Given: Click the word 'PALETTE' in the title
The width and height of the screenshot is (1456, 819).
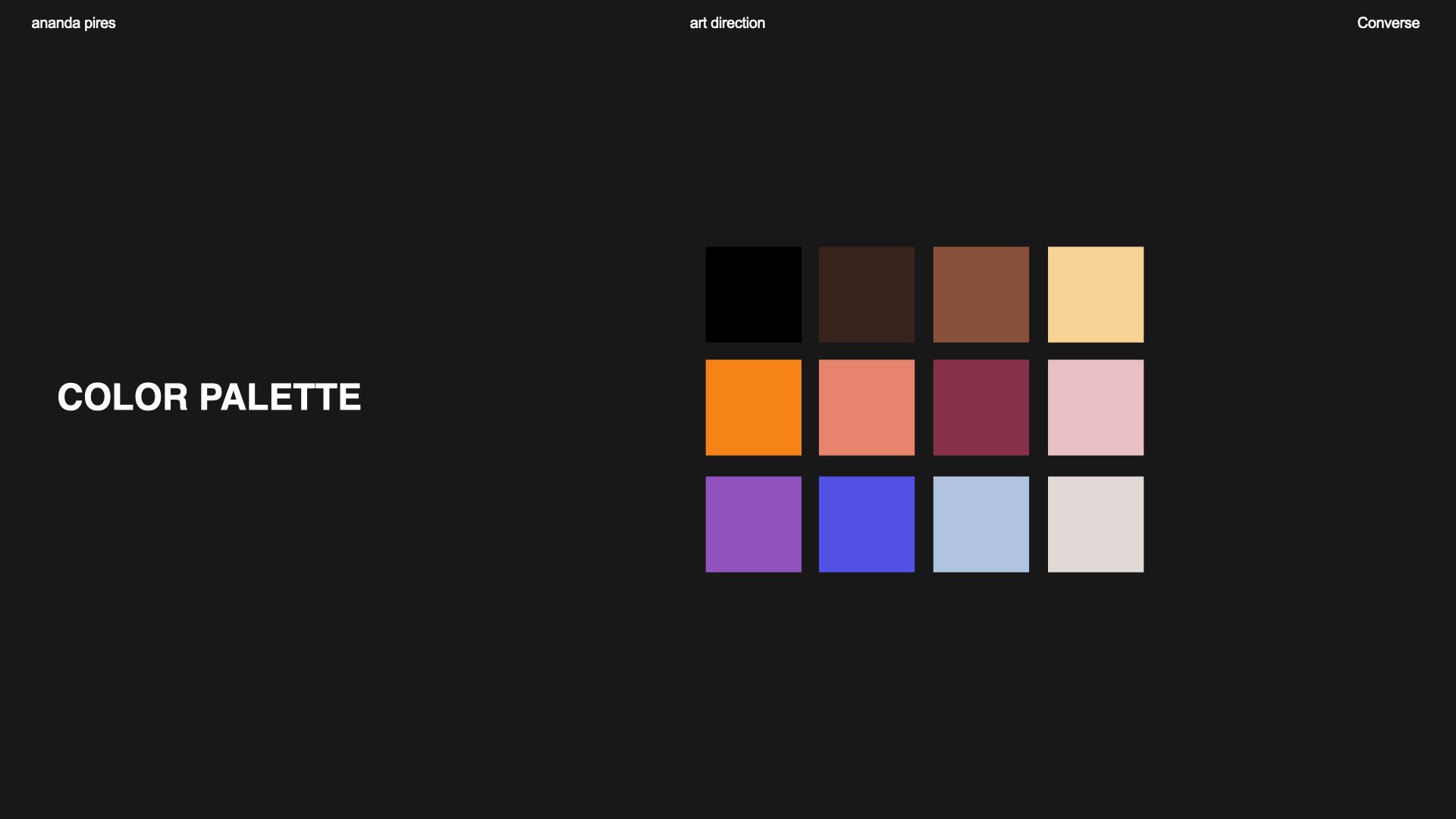Looking at the screenshot, I should (280, 397).
